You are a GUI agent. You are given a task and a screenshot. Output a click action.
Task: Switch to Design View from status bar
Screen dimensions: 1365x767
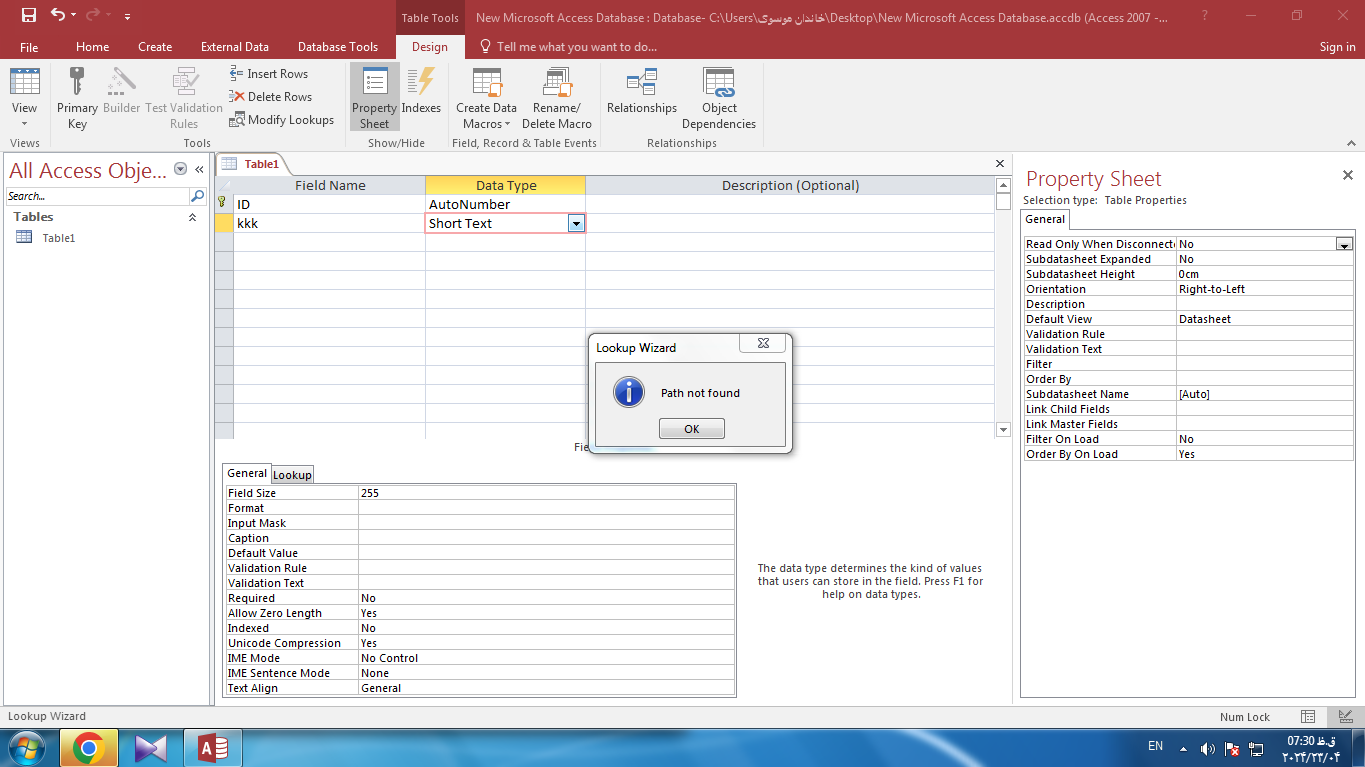1346,717
